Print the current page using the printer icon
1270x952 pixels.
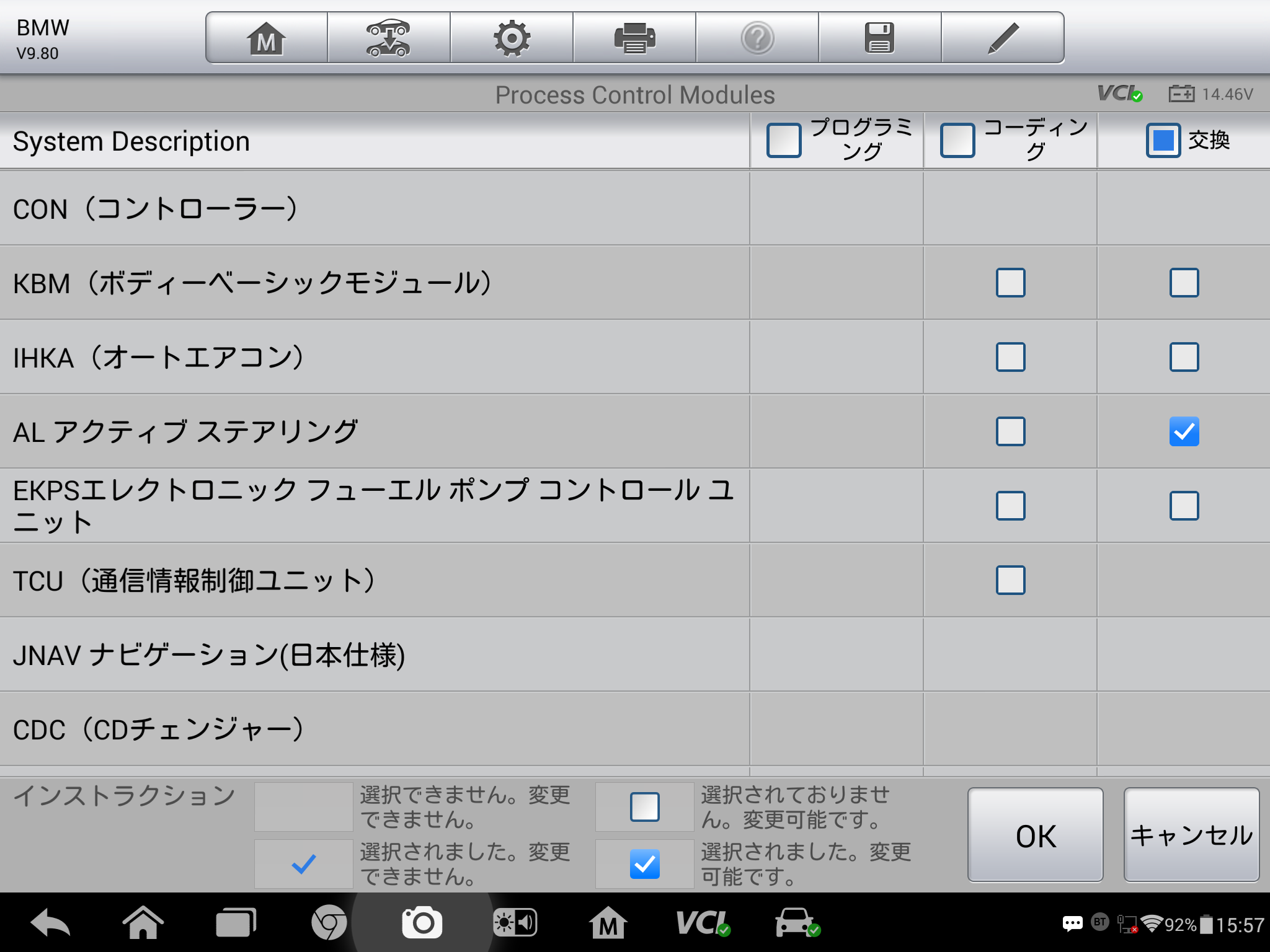pos(634,38)
